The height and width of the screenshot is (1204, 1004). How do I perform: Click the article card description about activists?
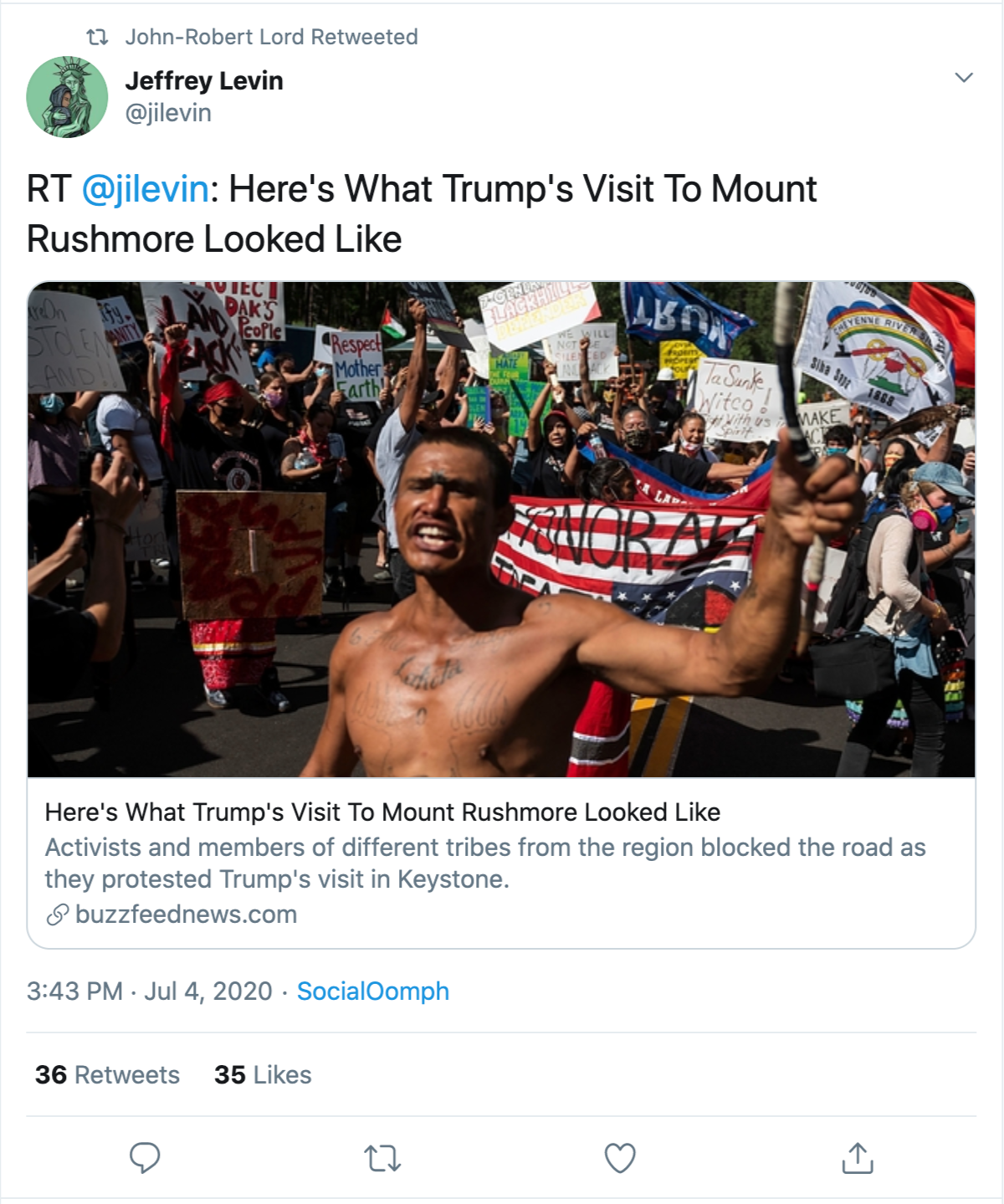pos(485,863)
